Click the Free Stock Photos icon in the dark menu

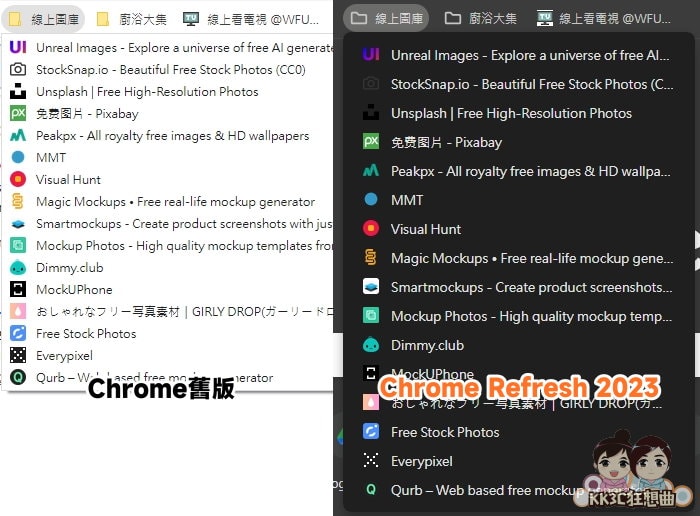click(x=371, y=432)
